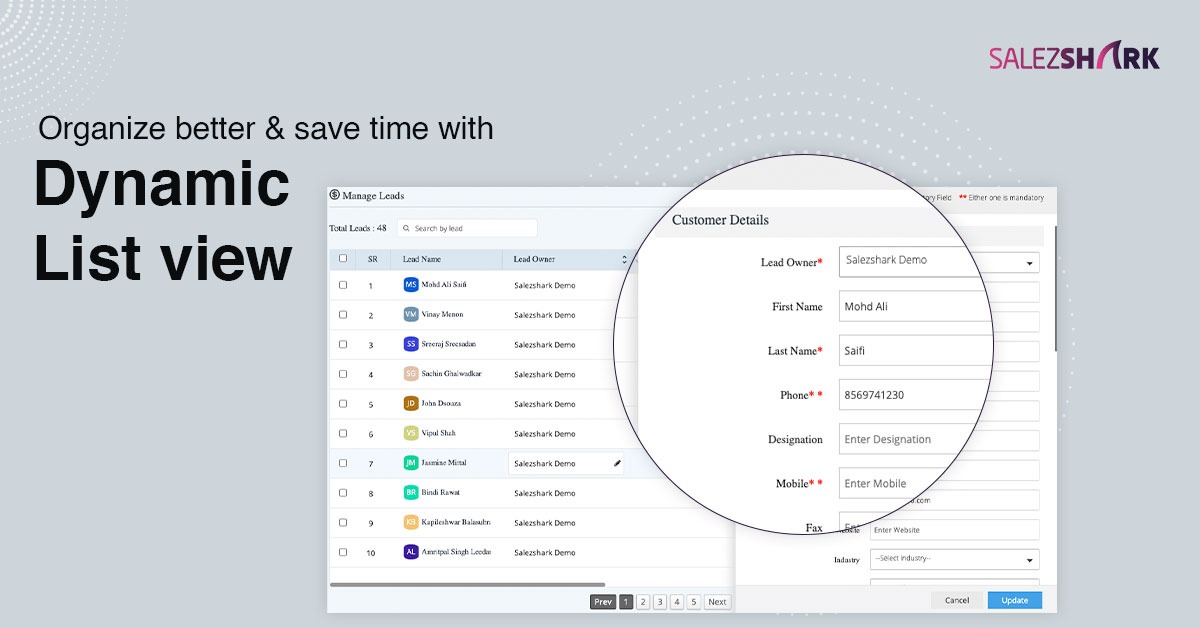
Task: Go to page 1 in pagination
Action: click(x=626, y=602)
